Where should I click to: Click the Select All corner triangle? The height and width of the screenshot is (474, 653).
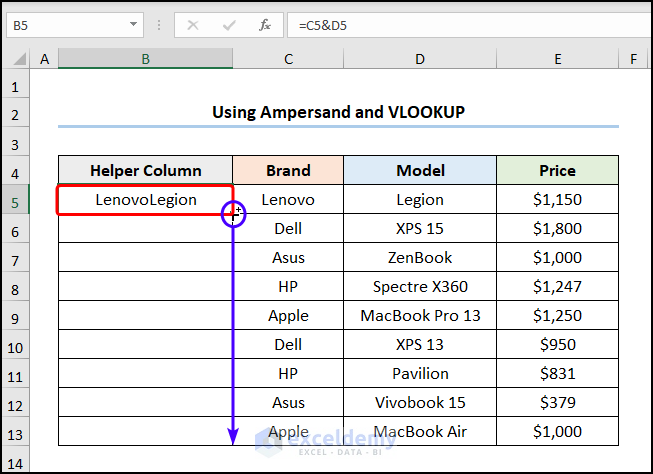(19, 59)
